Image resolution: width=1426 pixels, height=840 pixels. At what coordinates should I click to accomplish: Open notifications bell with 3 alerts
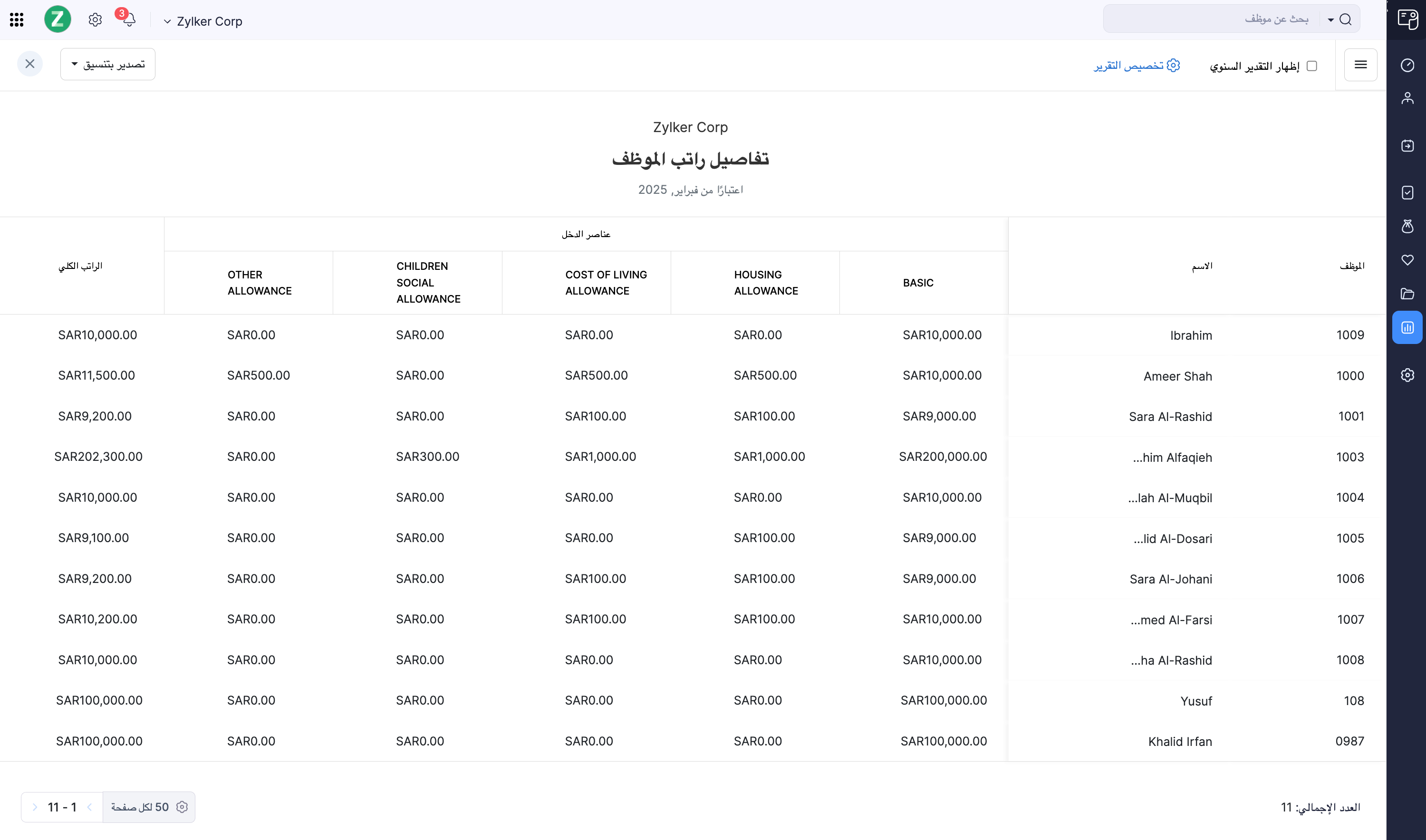point(129,20)
